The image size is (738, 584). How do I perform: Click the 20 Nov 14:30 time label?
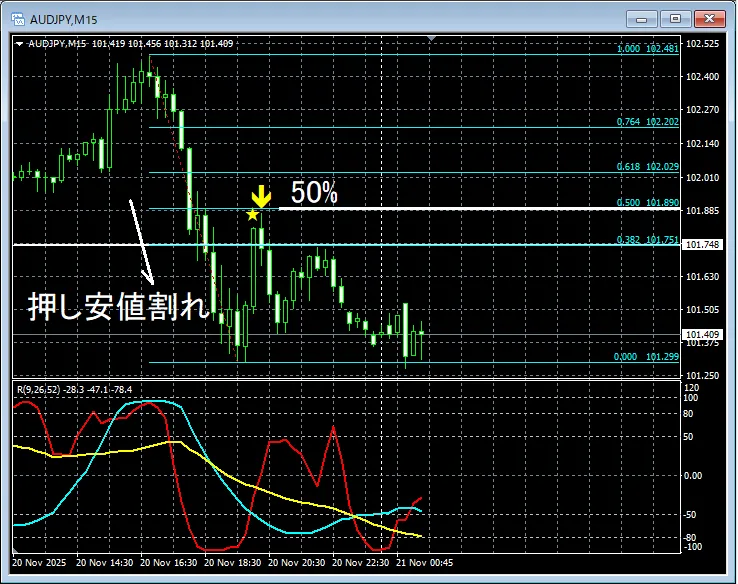[104, 563]
